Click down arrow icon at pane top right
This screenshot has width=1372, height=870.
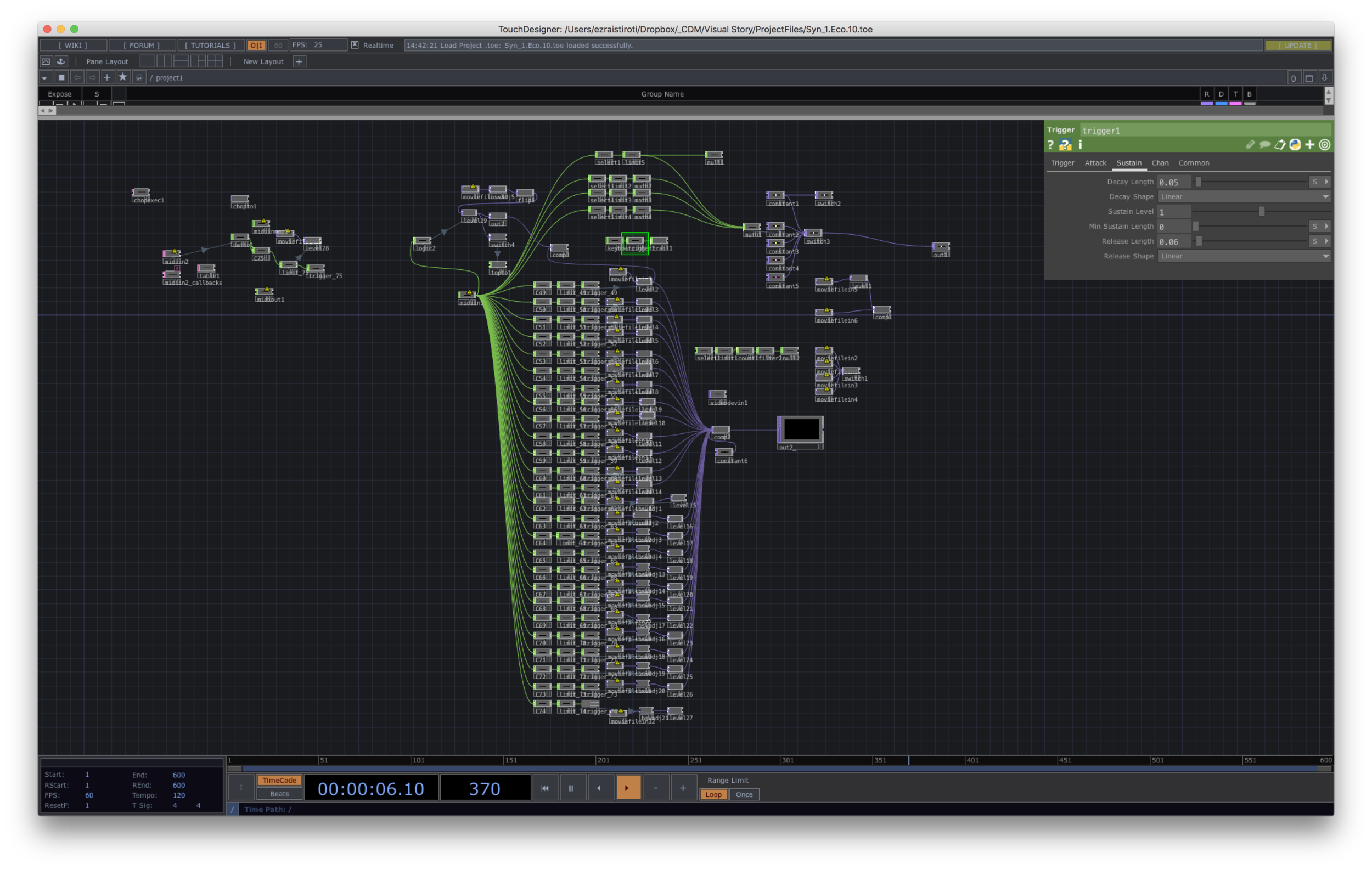(x=1325, y=78)
